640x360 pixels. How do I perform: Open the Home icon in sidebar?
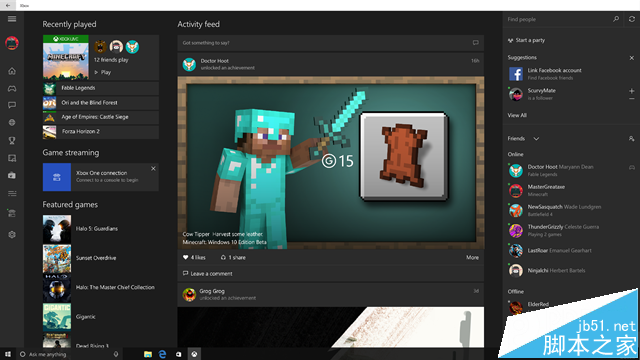point(12,71)
